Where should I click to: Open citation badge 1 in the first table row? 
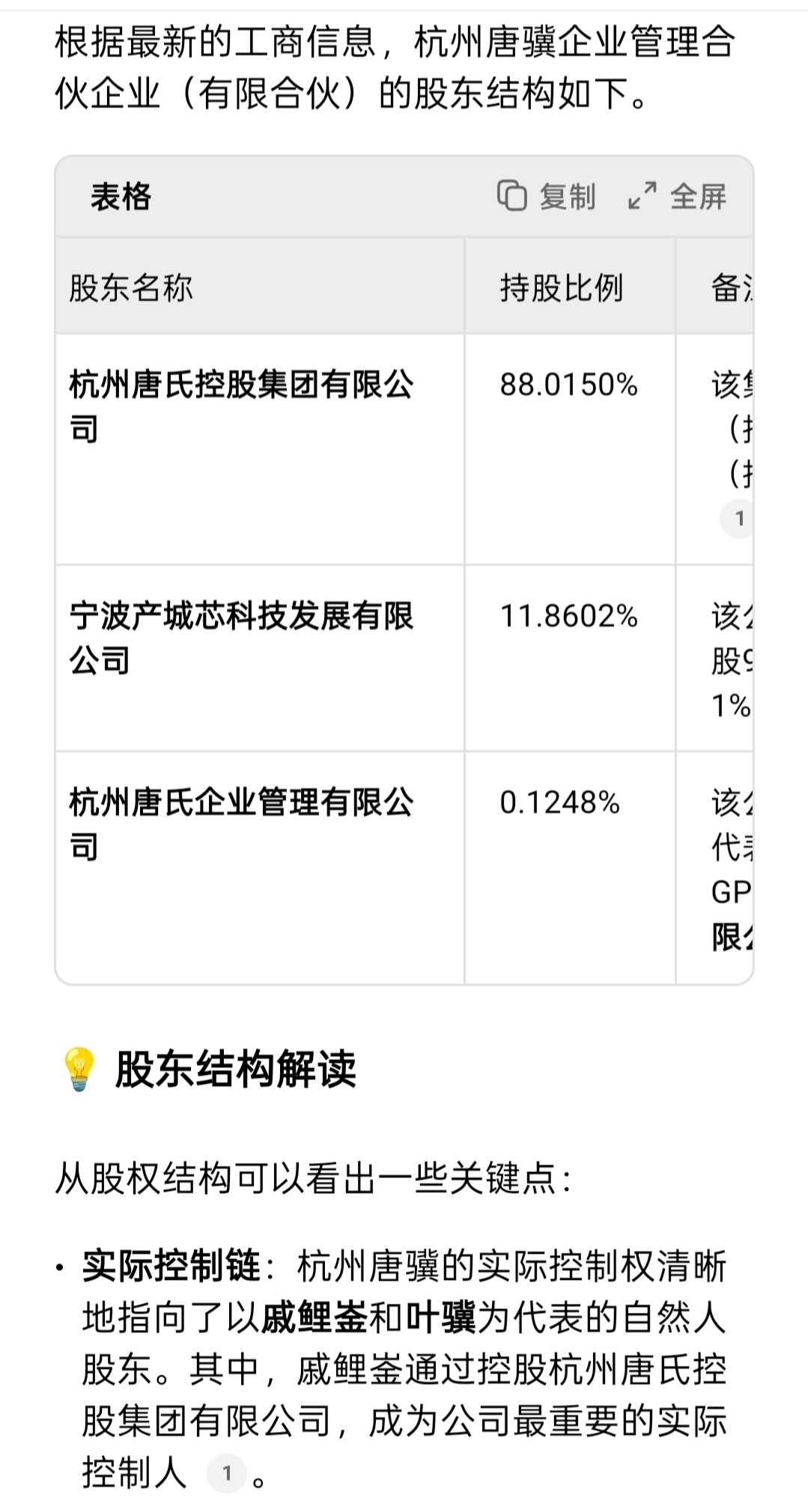coord(739,518)
